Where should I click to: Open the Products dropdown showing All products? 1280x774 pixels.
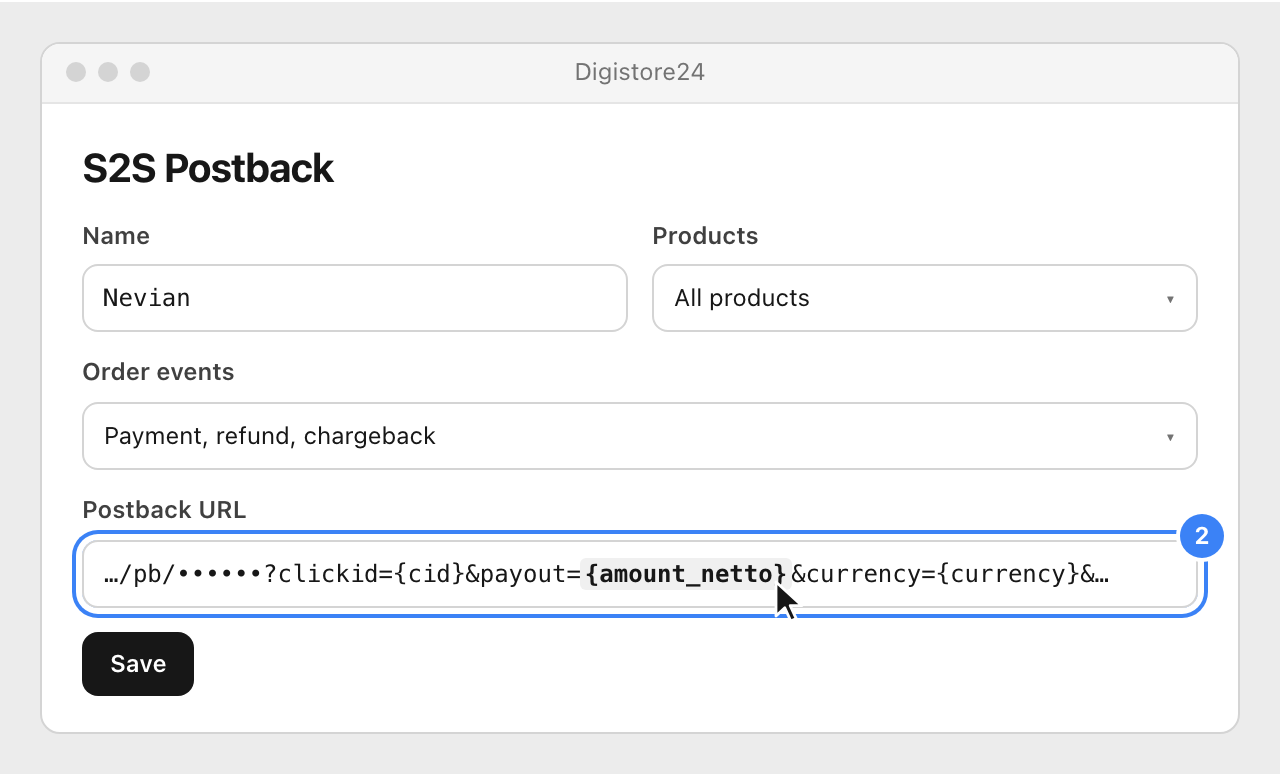[x=925, y=298]
